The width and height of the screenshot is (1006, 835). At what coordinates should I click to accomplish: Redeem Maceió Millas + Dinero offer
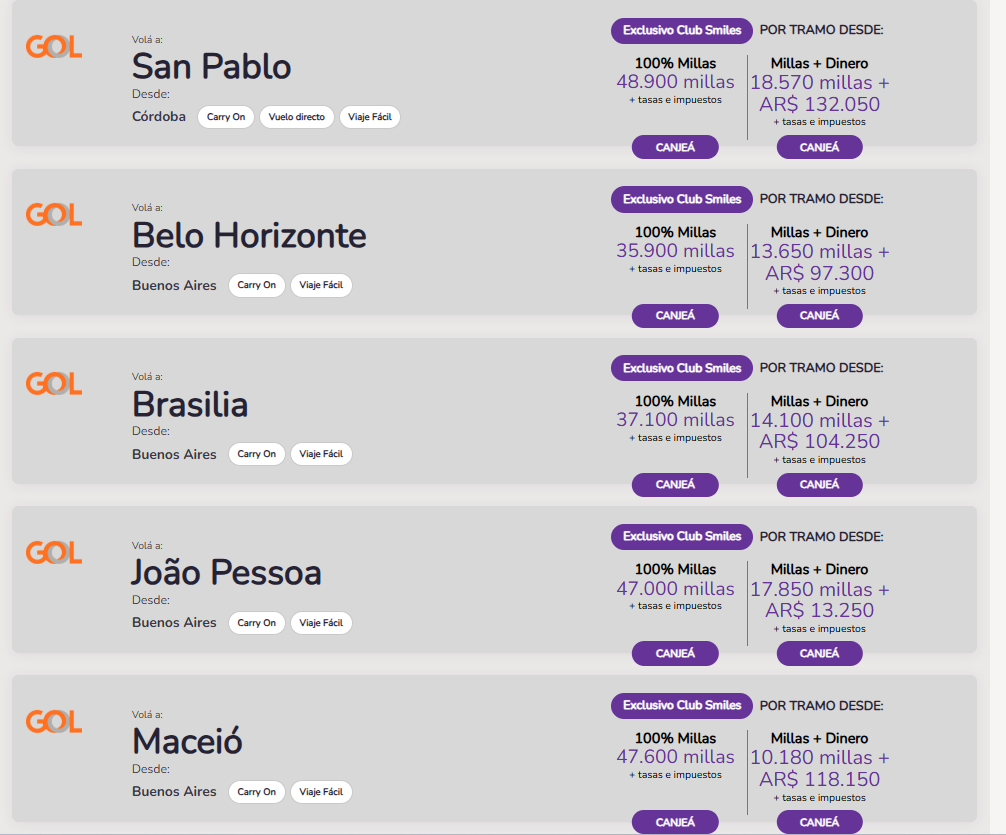point(819,822)
